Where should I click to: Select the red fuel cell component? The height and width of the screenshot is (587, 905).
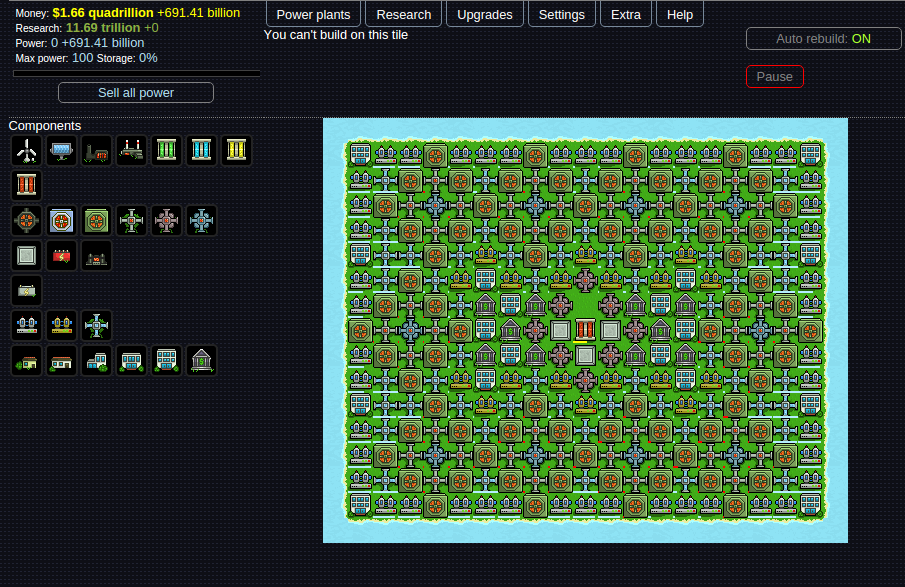(27, 185)
